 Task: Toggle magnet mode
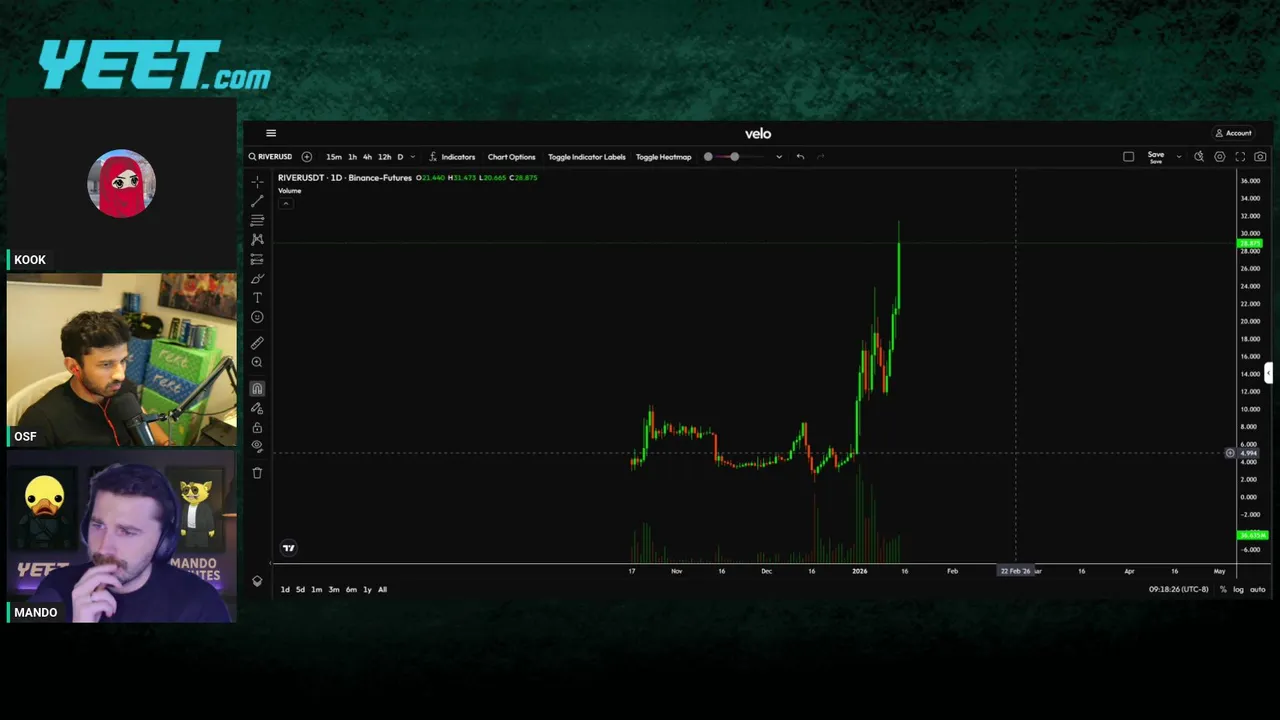click(257, 388)
